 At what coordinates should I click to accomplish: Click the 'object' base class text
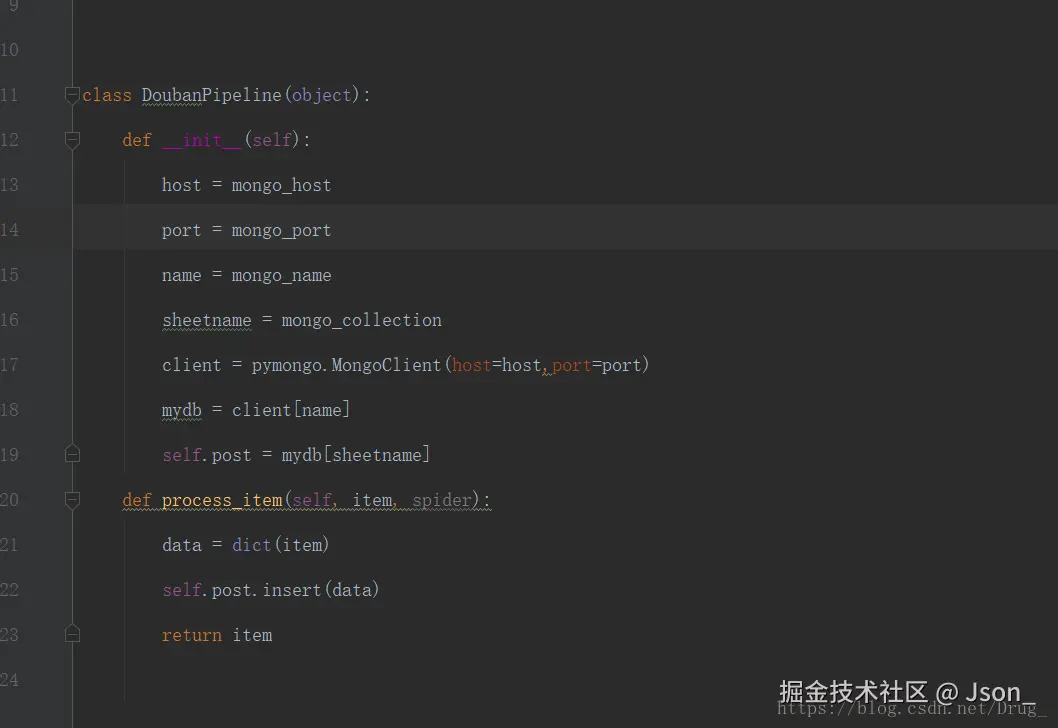click(321, 95)
